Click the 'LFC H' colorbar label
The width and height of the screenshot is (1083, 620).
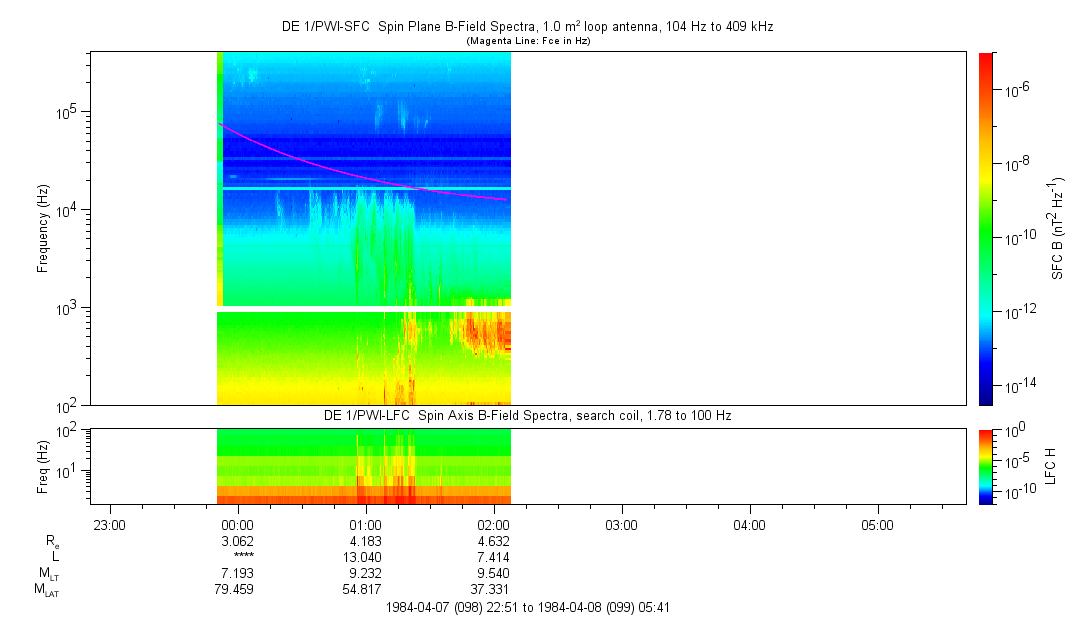[x=1051, y=465]
